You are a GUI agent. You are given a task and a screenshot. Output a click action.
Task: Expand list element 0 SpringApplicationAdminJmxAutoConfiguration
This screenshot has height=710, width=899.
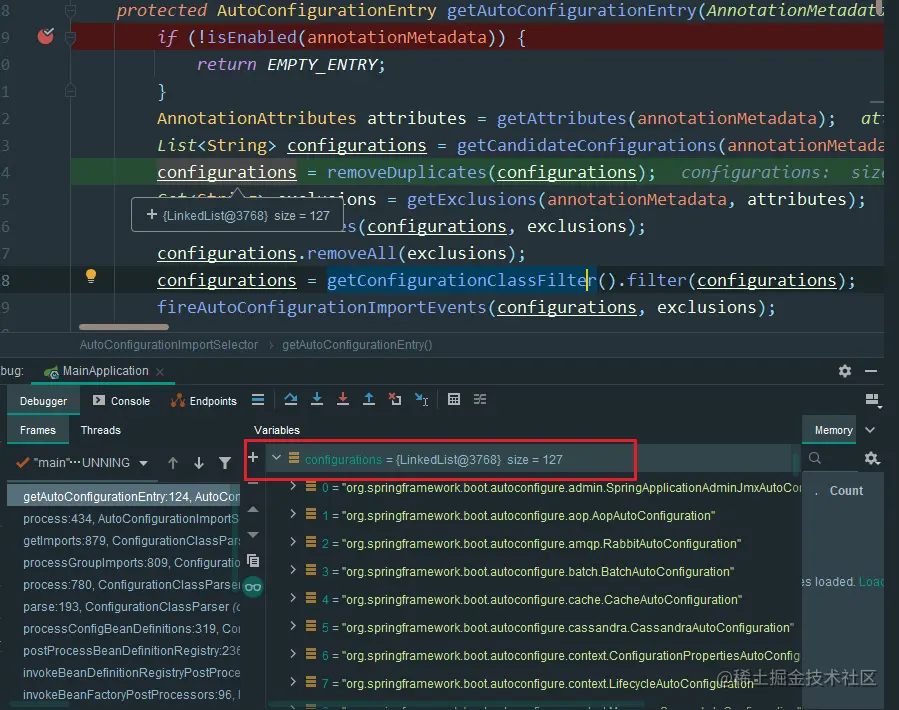click(293, 486)
